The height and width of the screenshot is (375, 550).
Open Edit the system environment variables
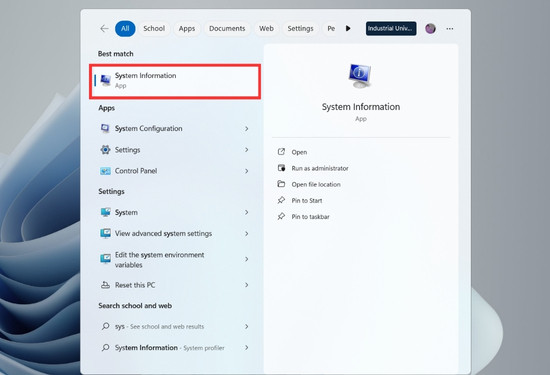click(175, 259)
